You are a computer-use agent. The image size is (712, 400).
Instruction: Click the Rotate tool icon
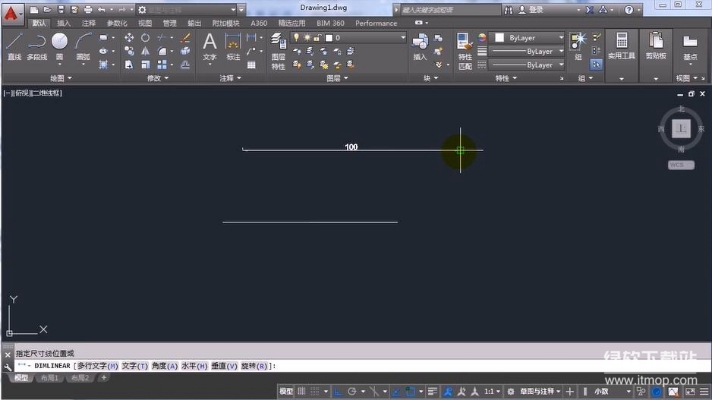(x=145, y=38)
